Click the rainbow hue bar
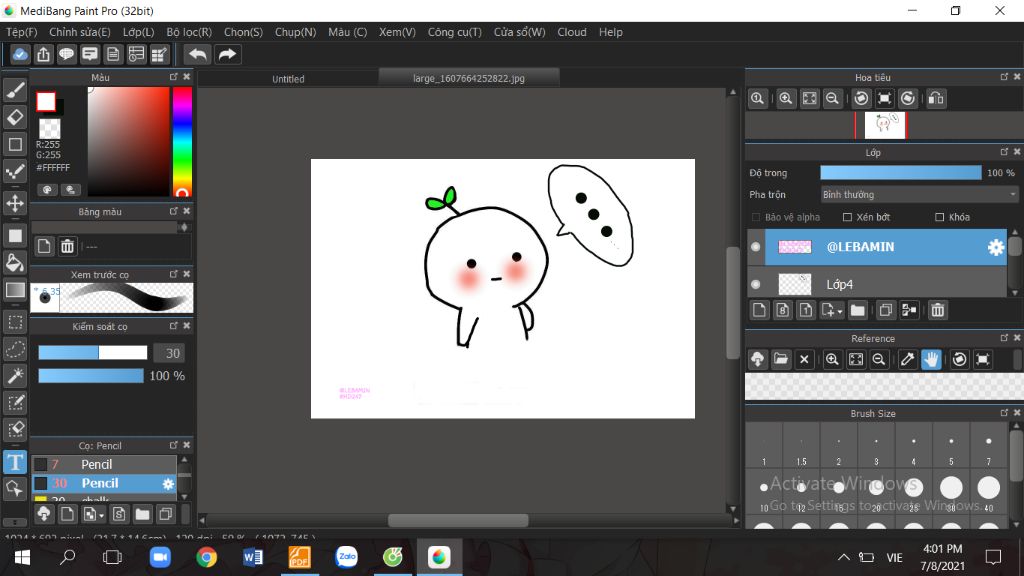The image size is (1024, 576). (182, 142)
